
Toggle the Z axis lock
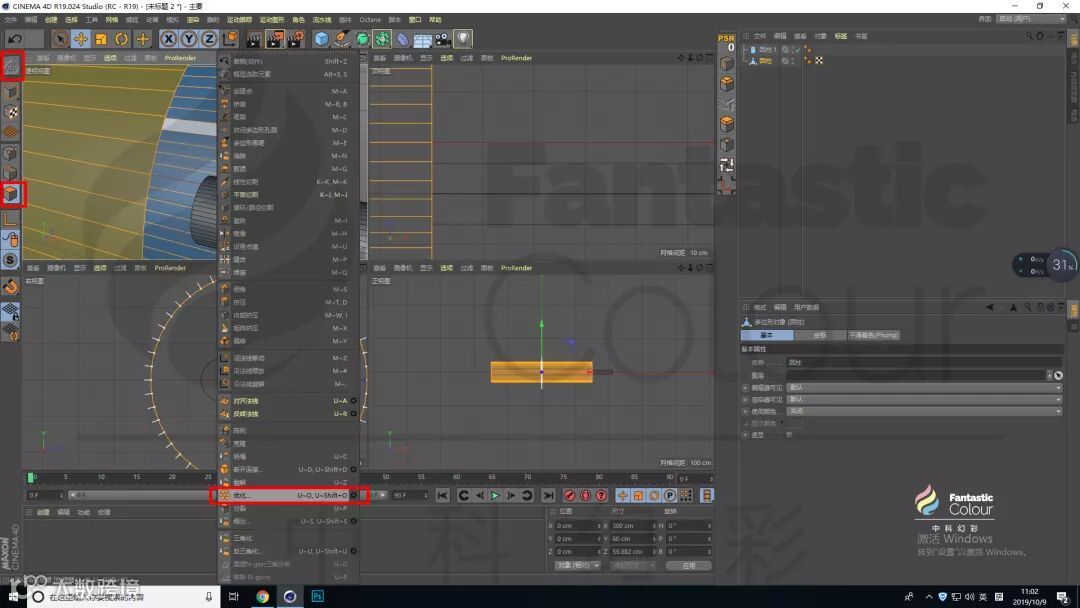tap(208, 39)
